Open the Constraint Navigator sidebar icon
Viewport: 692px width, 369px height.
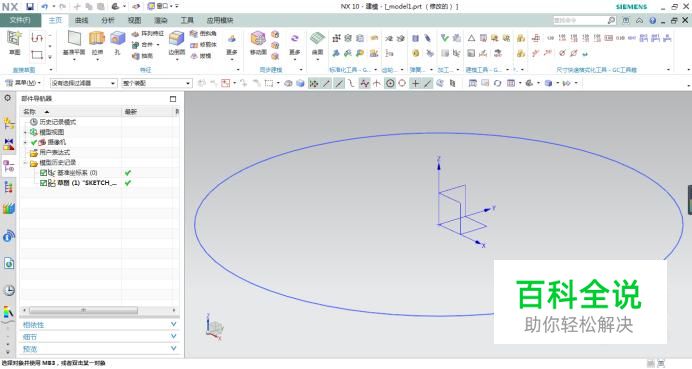click(x=8, y=144)
